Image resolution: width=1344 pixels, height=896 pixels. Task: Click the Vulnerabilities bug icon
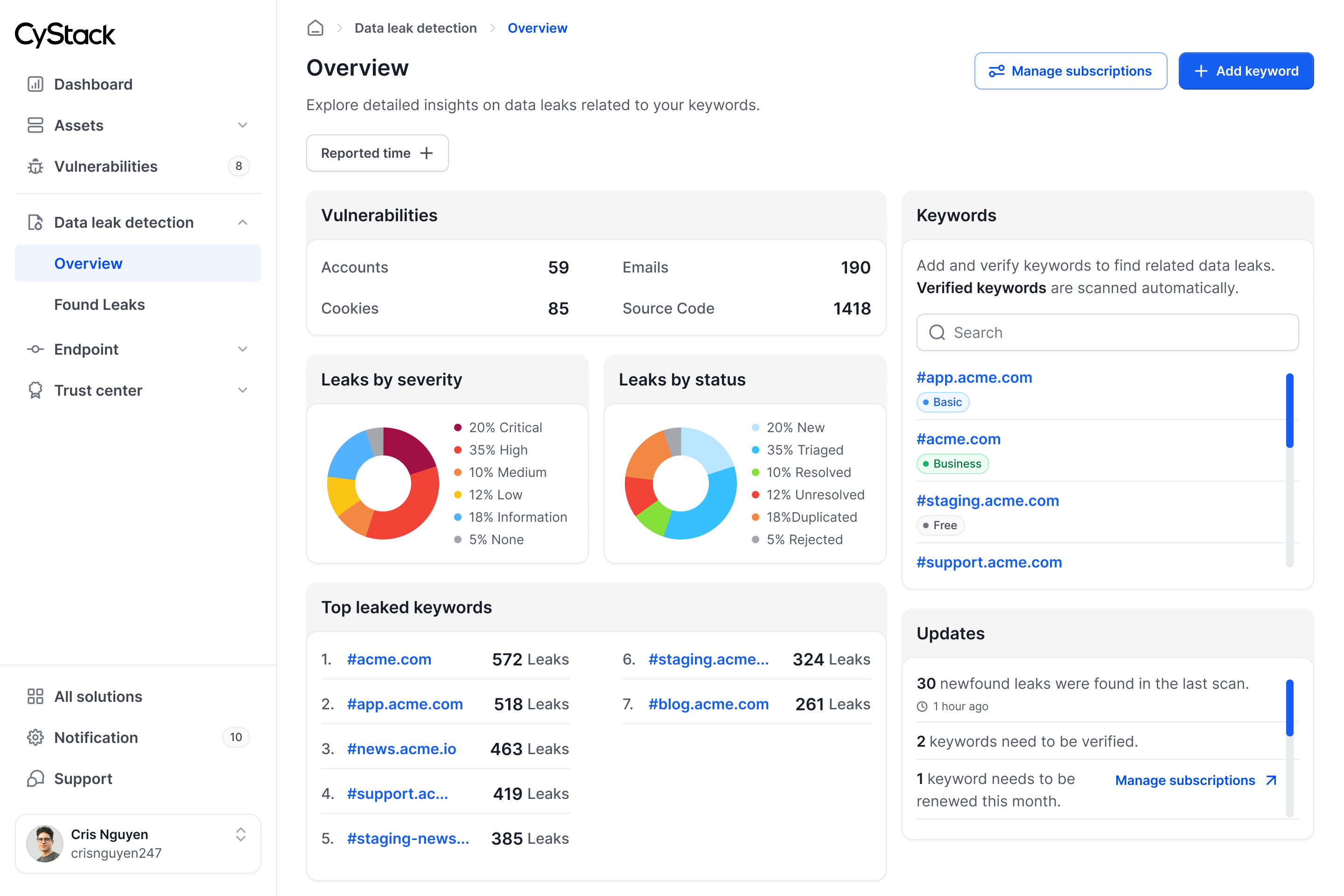click(35, 166)
